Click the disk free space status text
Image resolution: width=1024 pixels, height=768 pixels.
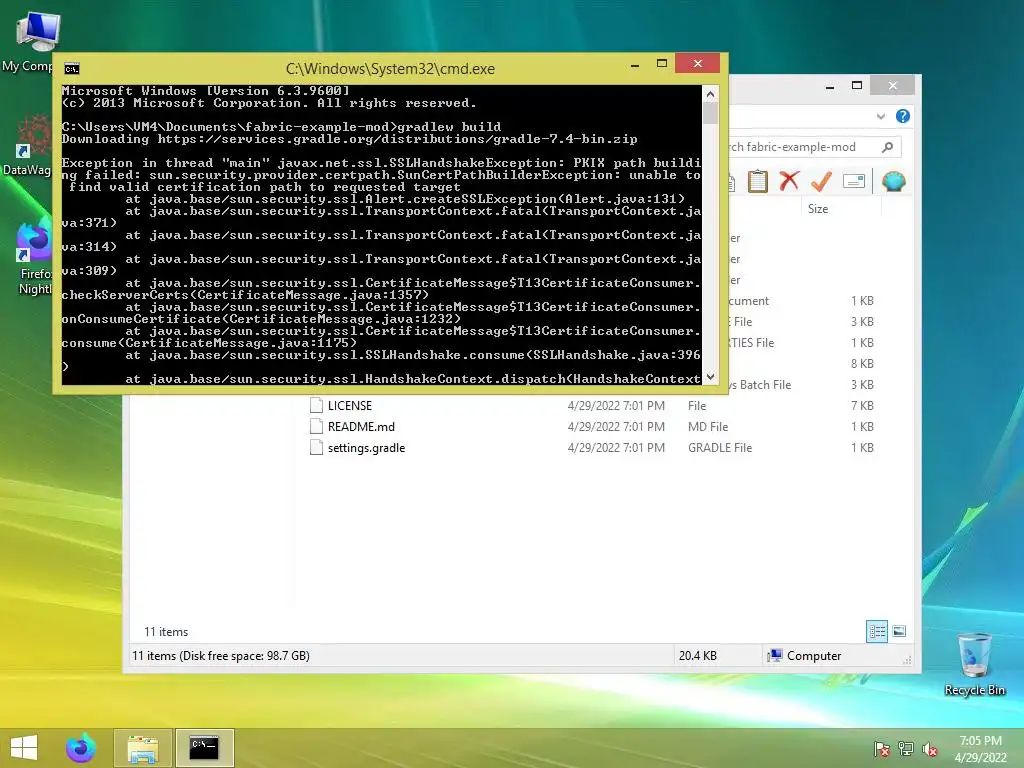pyautogui.click(x=221, y=656)
